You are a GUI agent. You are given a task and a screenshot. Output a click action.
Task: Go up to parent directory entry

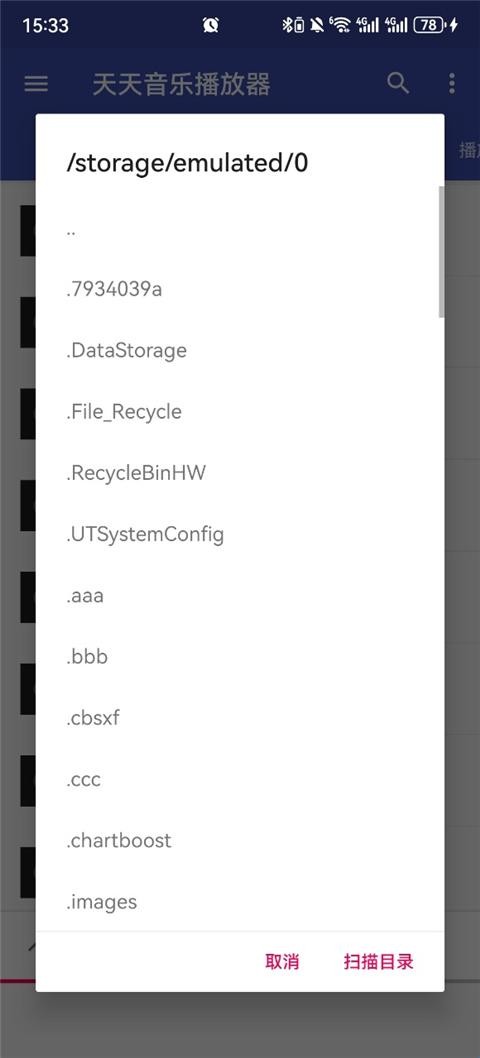[x=239, y=229]
